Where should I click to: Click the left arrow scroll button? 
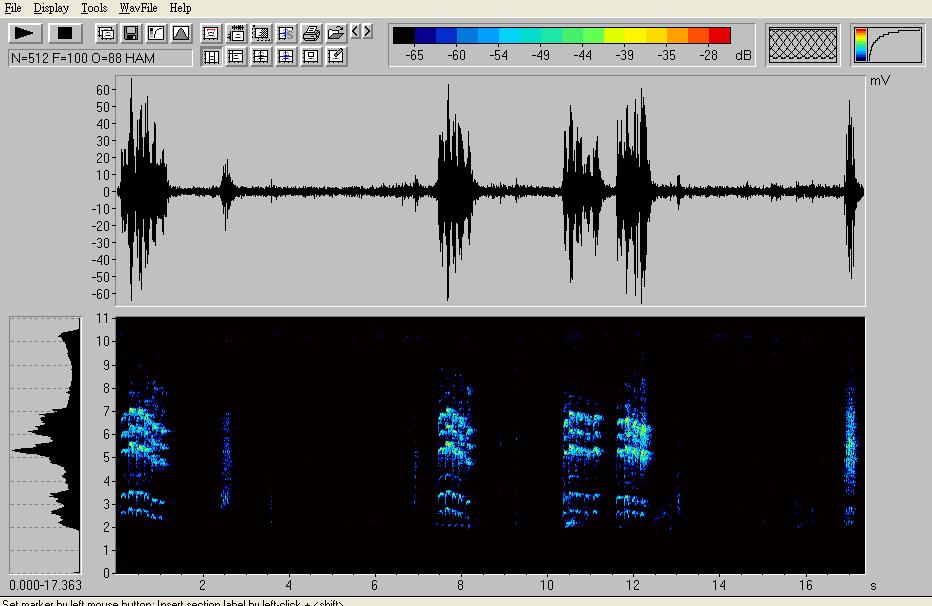click(355, 32)
